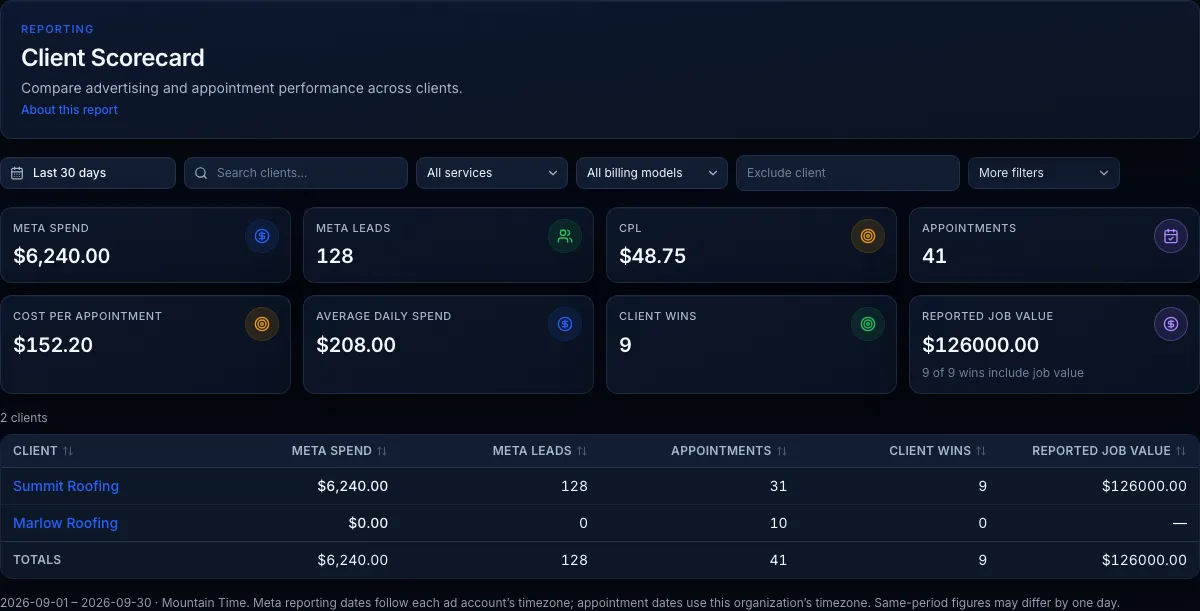Sort by Meta Leads column header
This screenshot has width=1200, height=611.
click(x=540, y=451)
